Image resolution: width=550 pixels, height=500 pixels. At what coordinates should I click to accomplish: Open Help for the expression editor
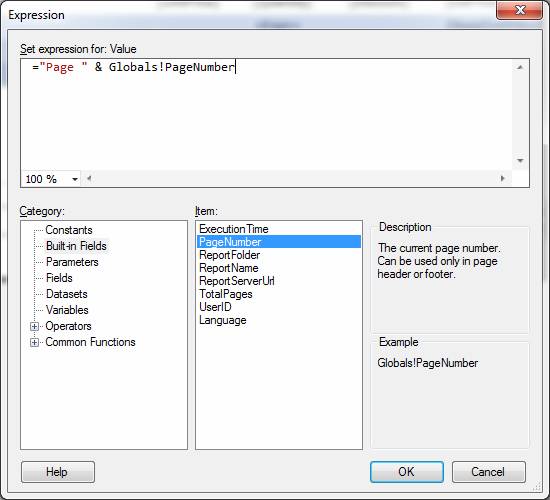click(58, 472)
